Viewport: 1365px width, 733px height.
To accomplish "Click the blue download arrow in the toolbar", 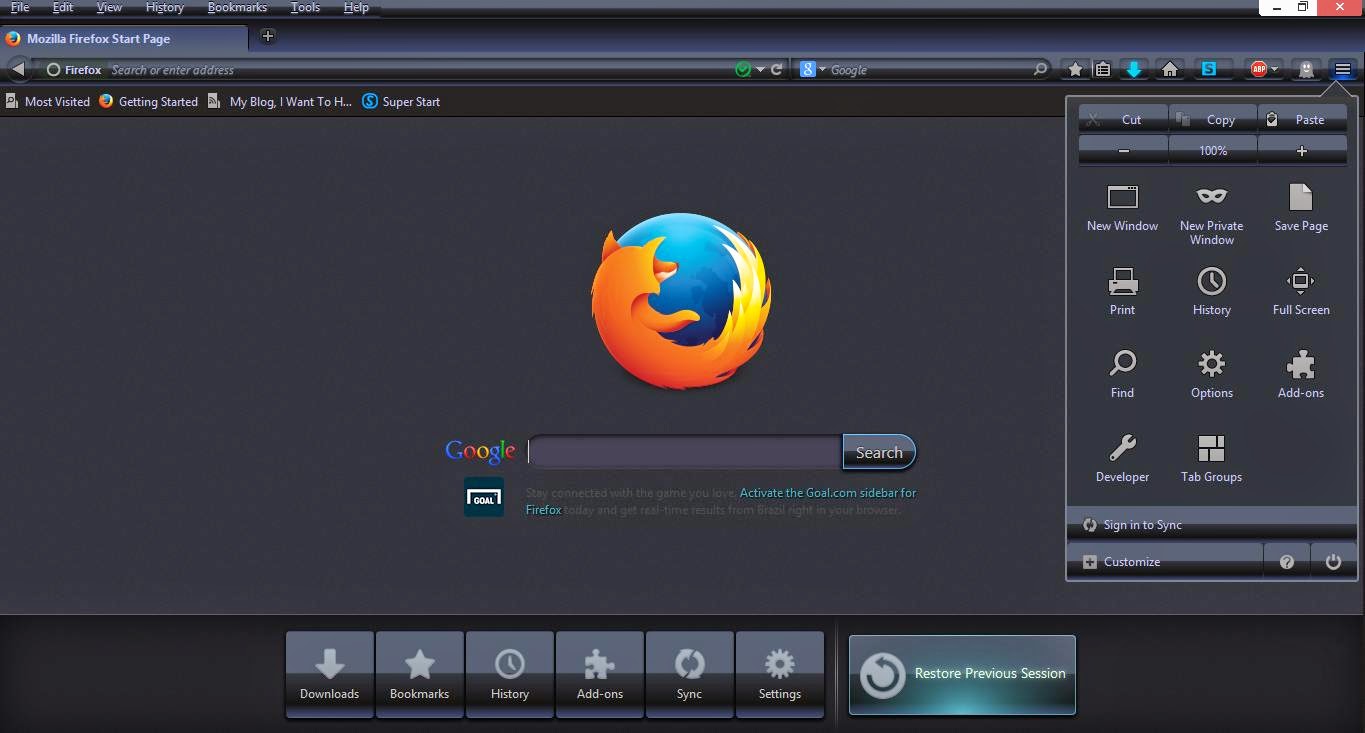I will [x=1134, y=69].
